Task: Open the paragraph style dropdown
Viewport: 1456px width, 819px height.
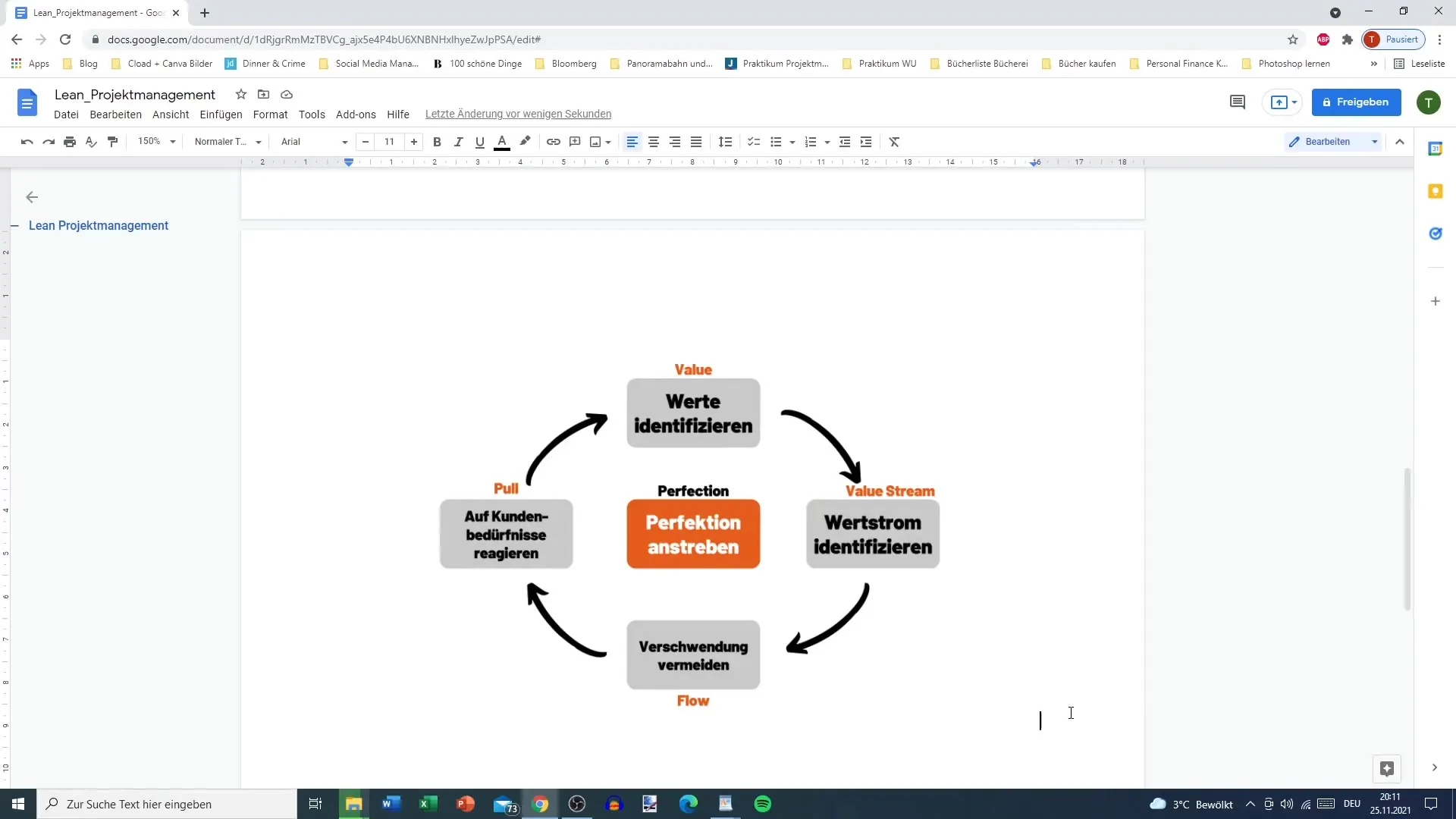Action: tap(227, 142)
